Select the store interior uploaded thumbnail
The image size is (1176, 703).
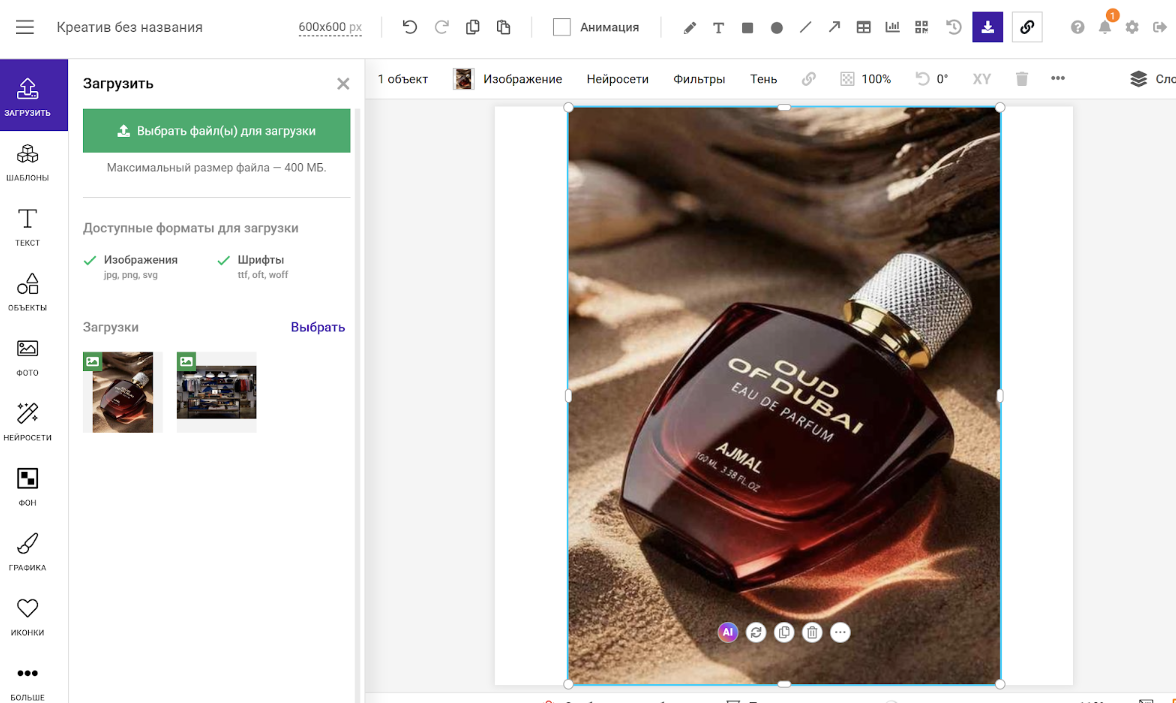[216, 392]
